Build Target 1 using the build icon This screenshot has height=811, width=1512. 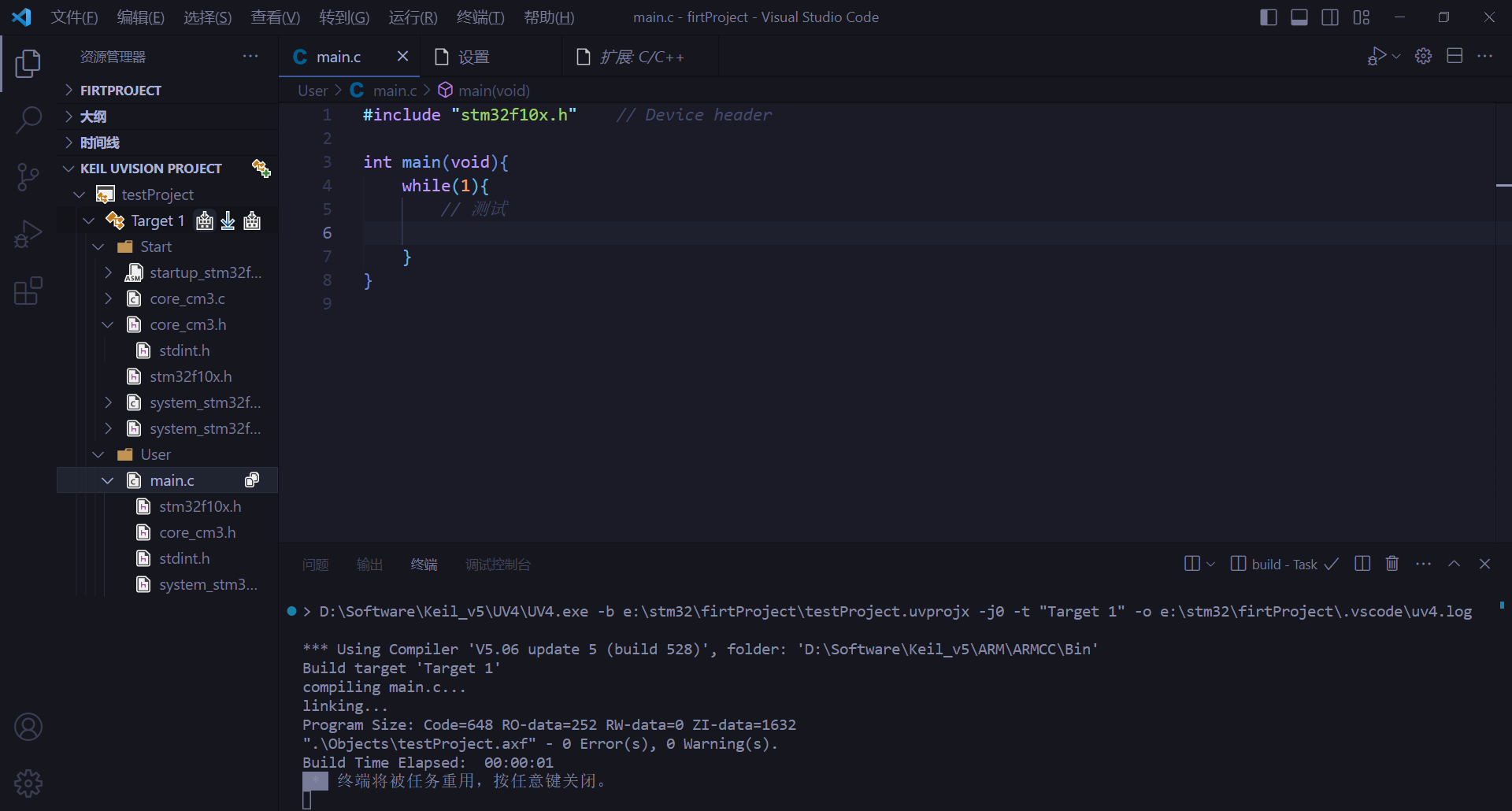tap(204, 220)
